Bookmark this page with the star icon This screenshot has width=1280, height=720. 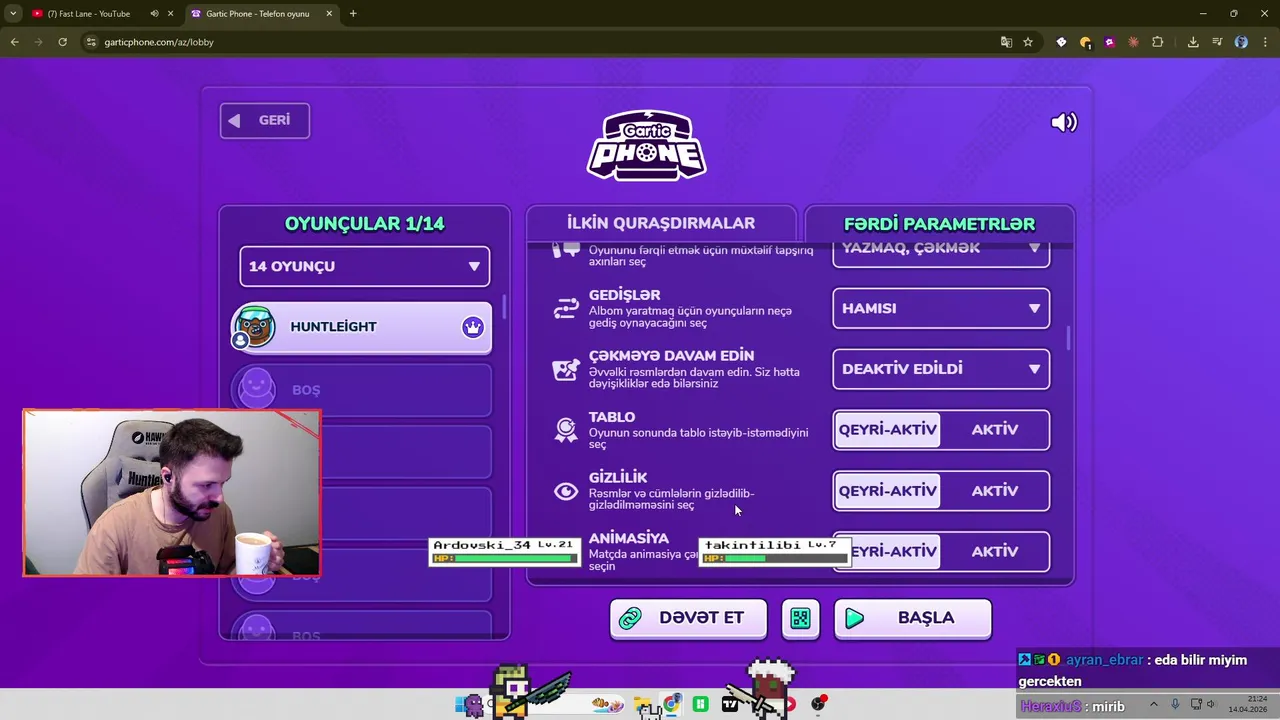[x=1027, y=42]
